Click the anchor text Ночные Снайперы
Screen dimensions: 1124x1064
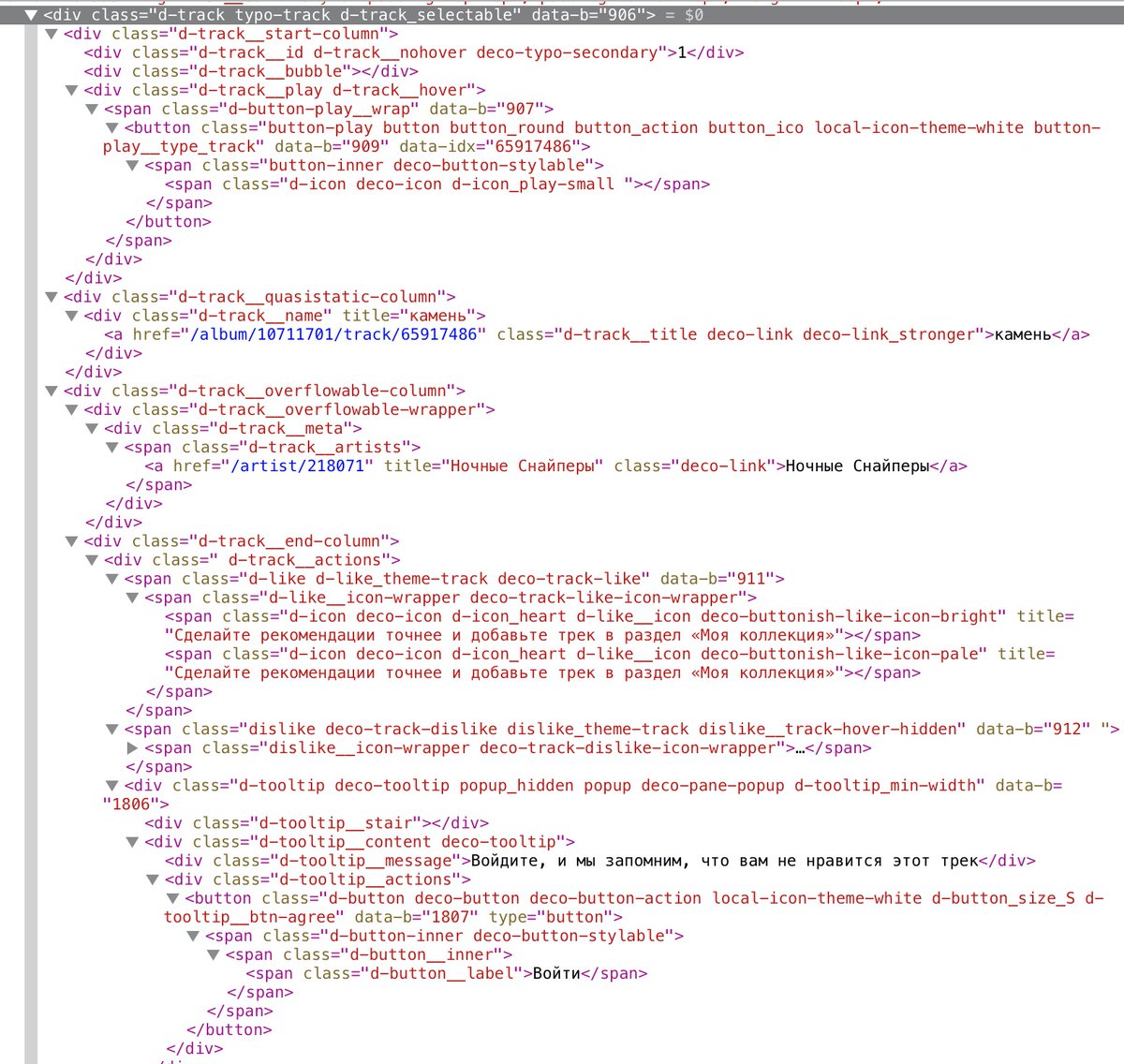(x=857, y=465)
